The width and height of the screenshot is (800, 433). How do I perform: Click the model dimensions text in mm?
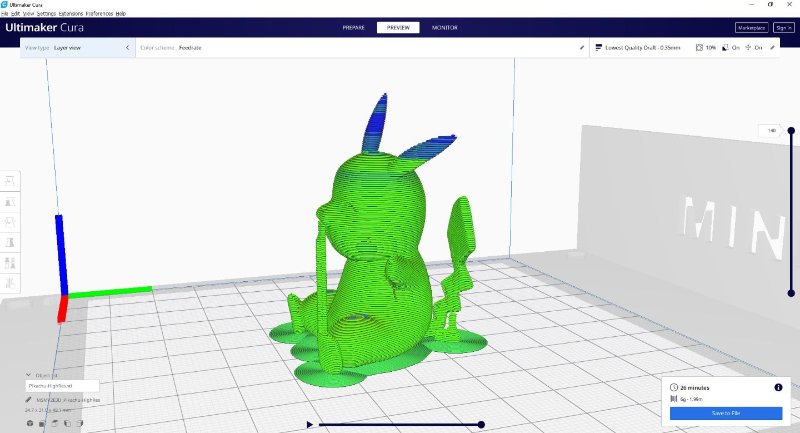(48, 410)
